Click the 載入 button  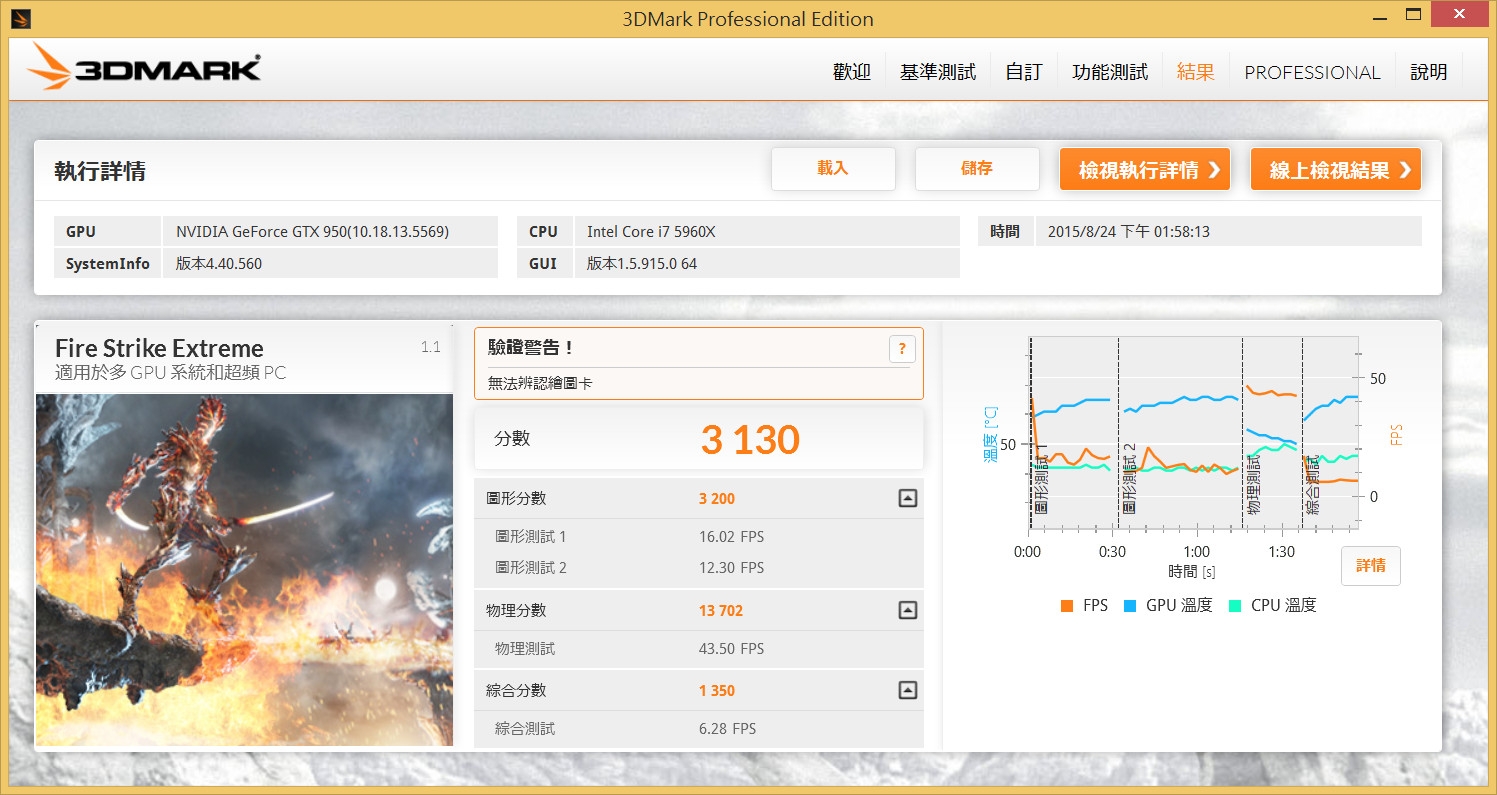coord(833,169)
